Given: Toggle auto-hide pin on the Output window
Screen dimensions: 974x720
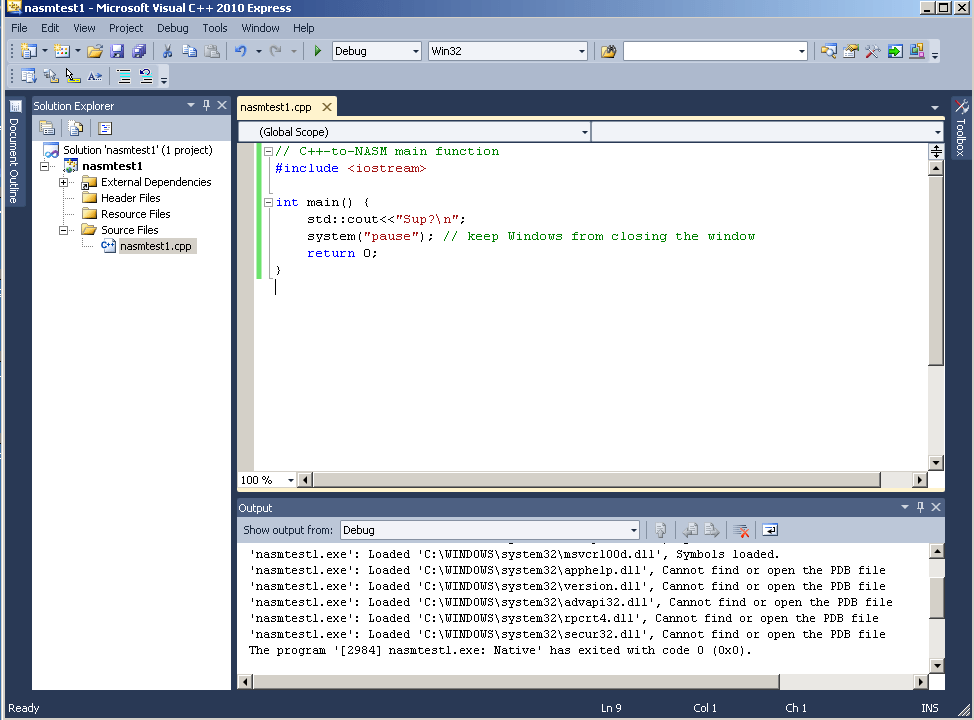Looking at the screenshot, I should (920, 507).
